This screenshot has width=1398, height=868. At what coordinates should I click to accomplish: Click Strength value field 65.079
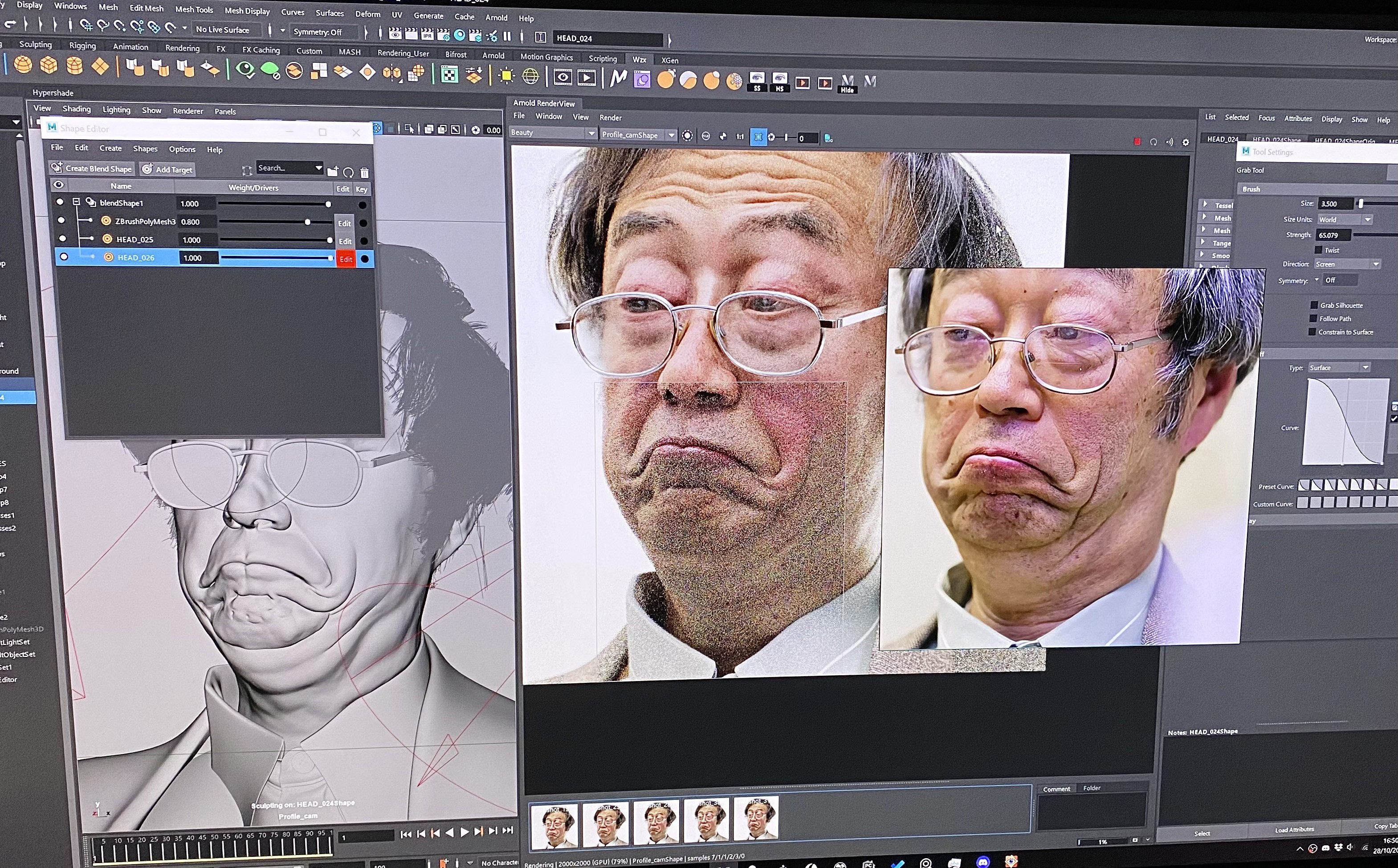(1334, 235)
